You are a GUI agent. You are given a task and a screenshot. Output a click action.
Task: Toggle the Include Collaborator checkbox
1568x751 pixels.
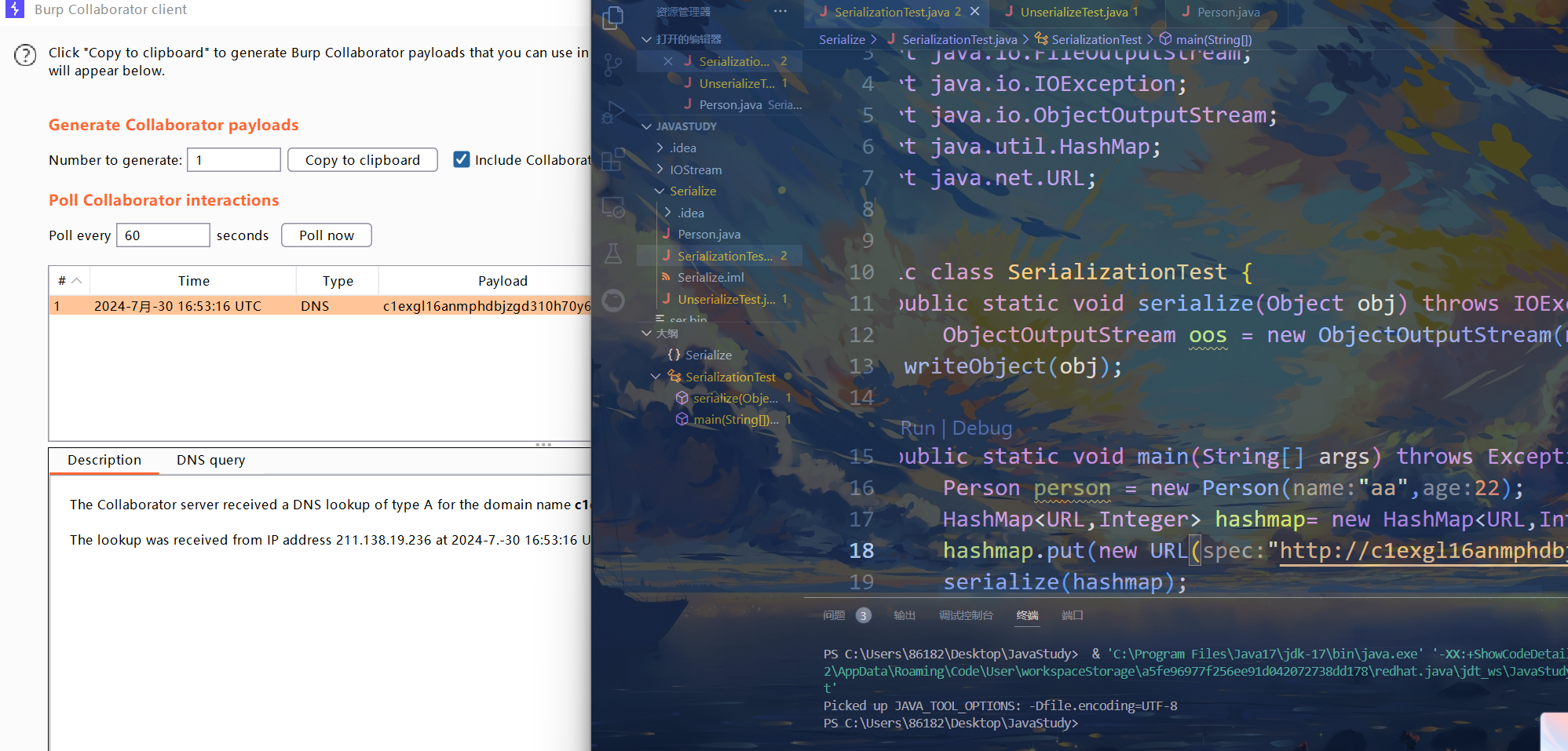click(462, 159)
